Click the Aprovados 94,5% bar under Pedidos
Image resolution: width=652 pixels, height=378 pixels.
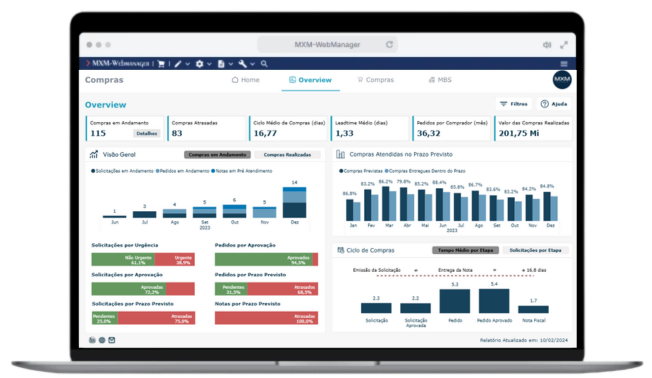[264, 259]
